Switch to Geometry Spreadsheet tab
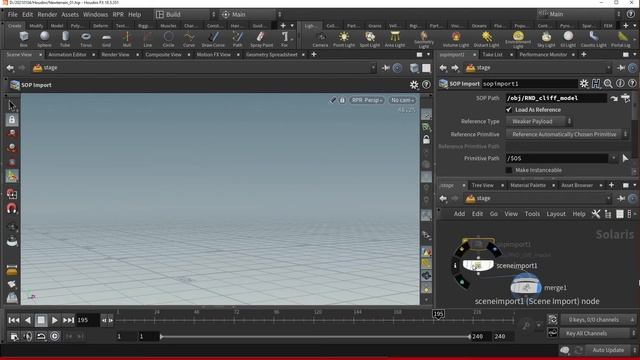 click(x=271, y=54)
